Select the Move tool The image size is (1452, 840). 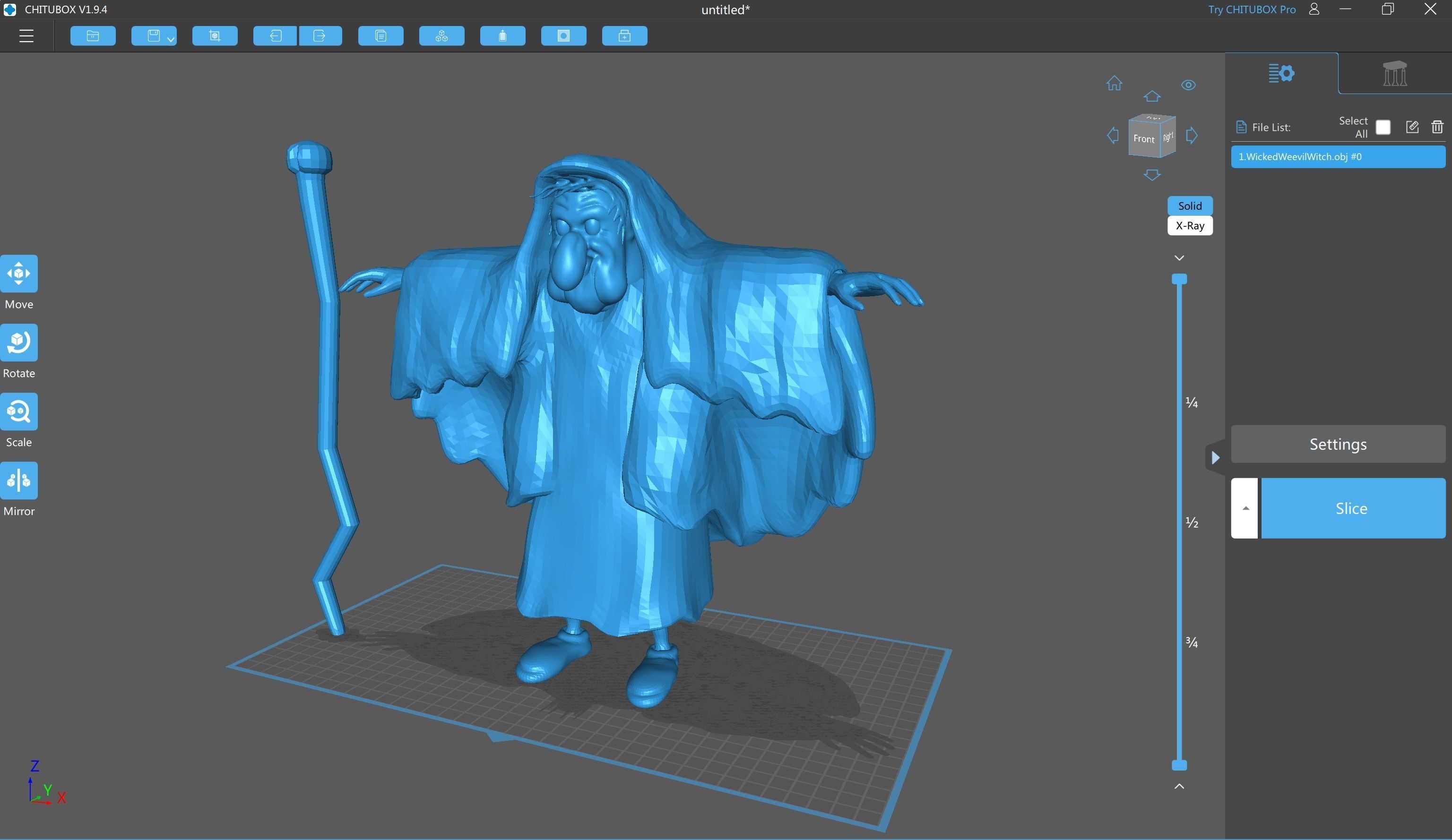(x=19, y=274)
